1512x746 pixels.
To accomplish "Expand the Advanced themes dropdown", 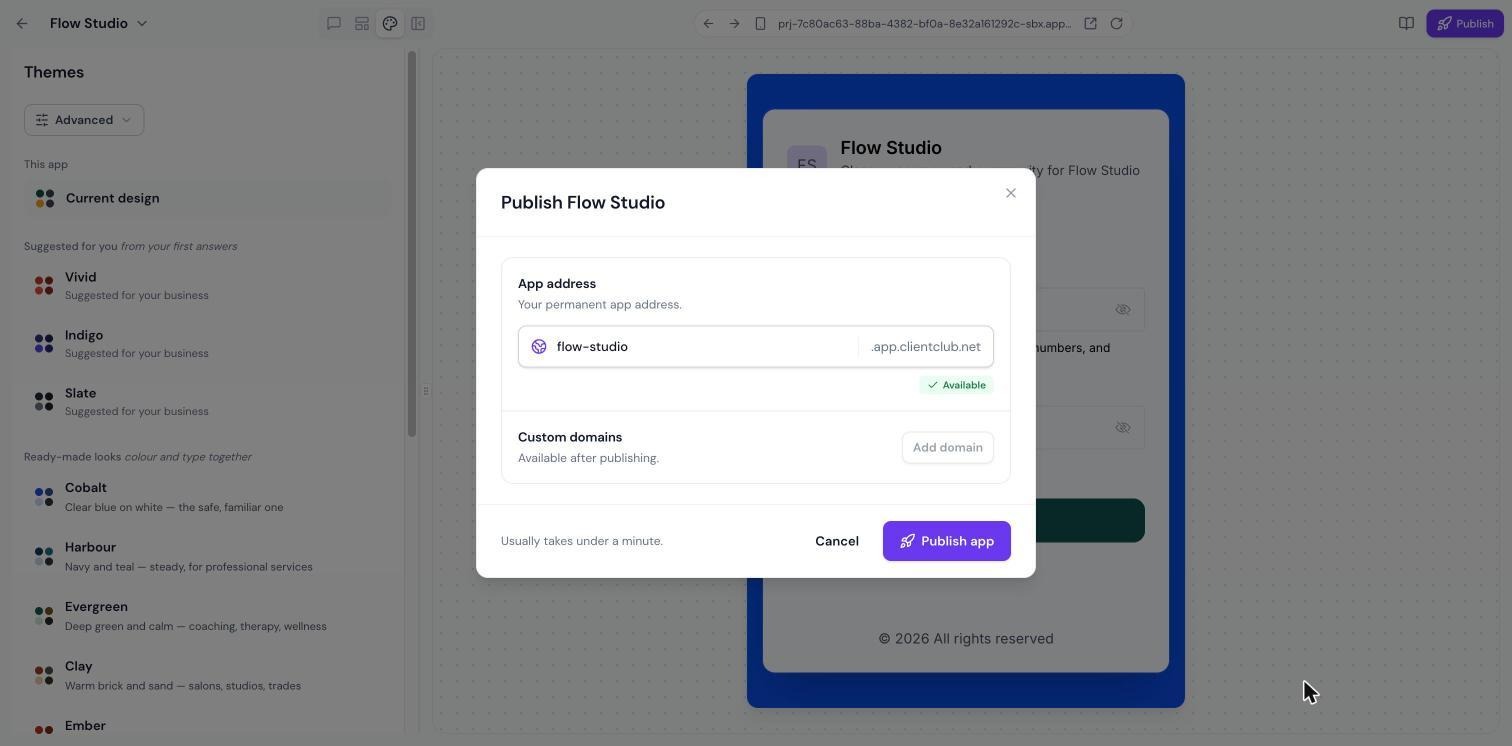I will [84, 120].
